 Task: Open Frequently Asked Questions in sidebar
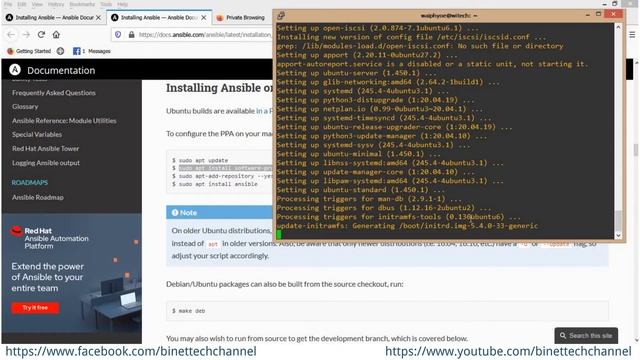click(x=53, y=93)
